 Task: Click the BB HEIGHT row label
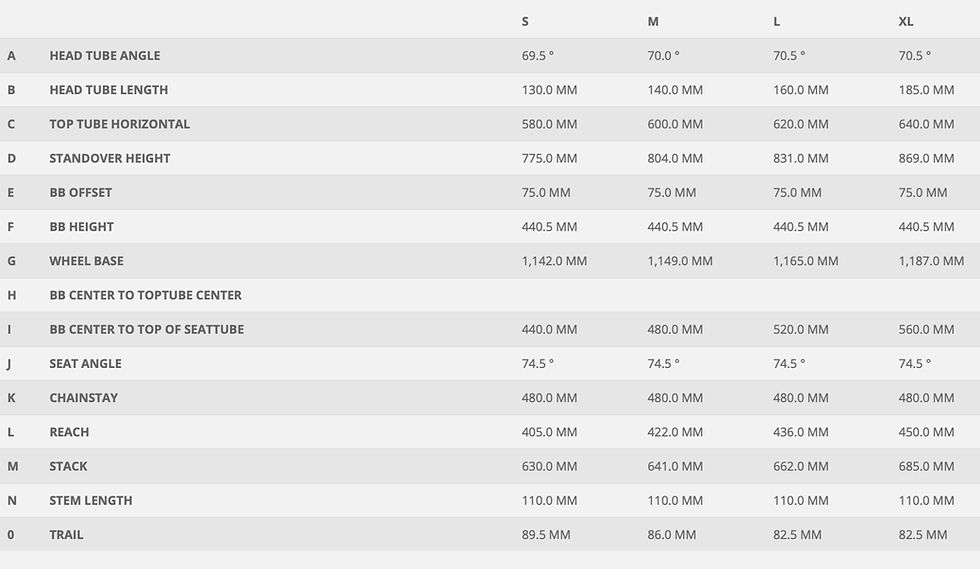[82, 226]
